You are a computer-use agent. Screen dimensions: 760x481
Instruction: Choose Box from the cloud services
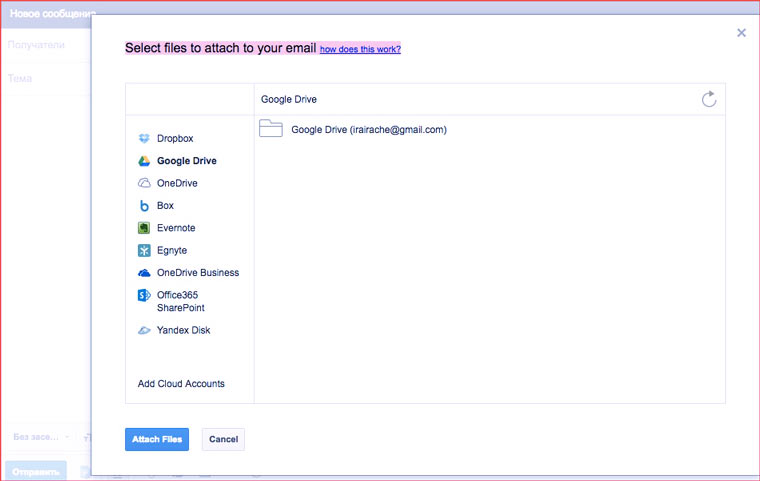[x=165, y=206]
